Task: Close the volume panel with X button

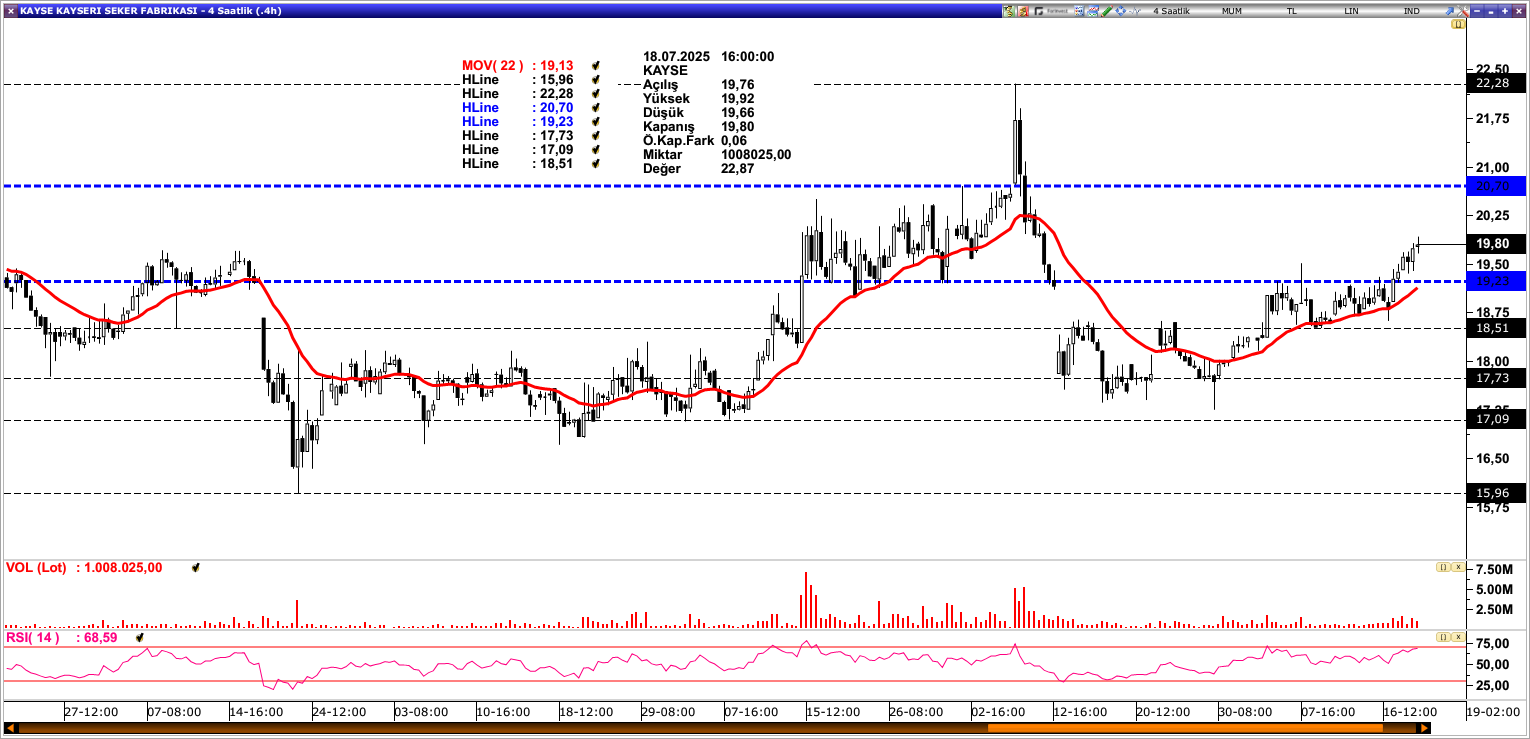Action: point(1458,567)
